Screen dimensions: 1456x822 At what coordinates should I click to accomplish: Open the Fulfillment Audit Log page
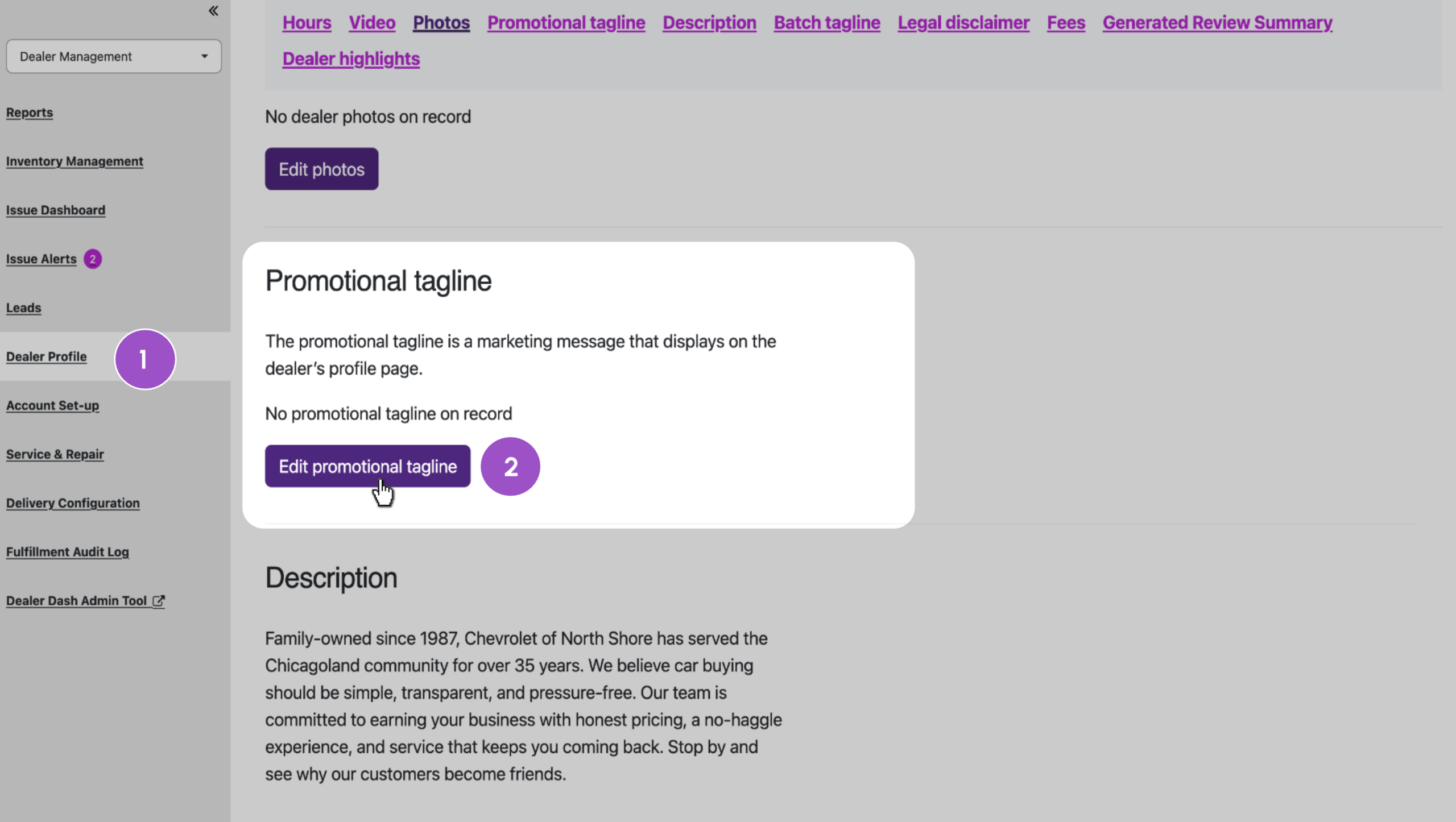coord(68,552)
